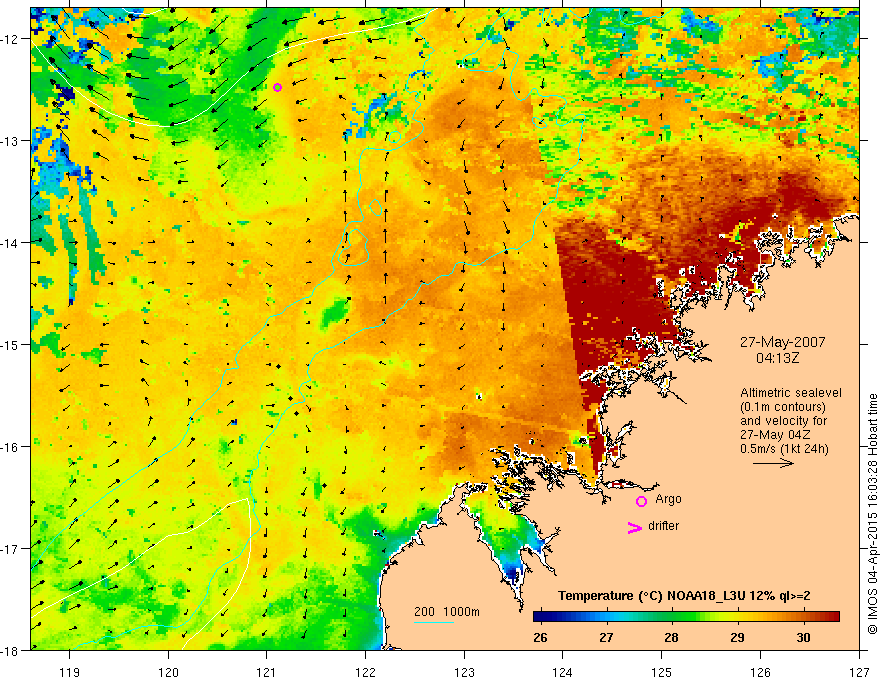880x680 pixels.
Task: Click the 122 longitude axis label
Action: coord(365,672)
